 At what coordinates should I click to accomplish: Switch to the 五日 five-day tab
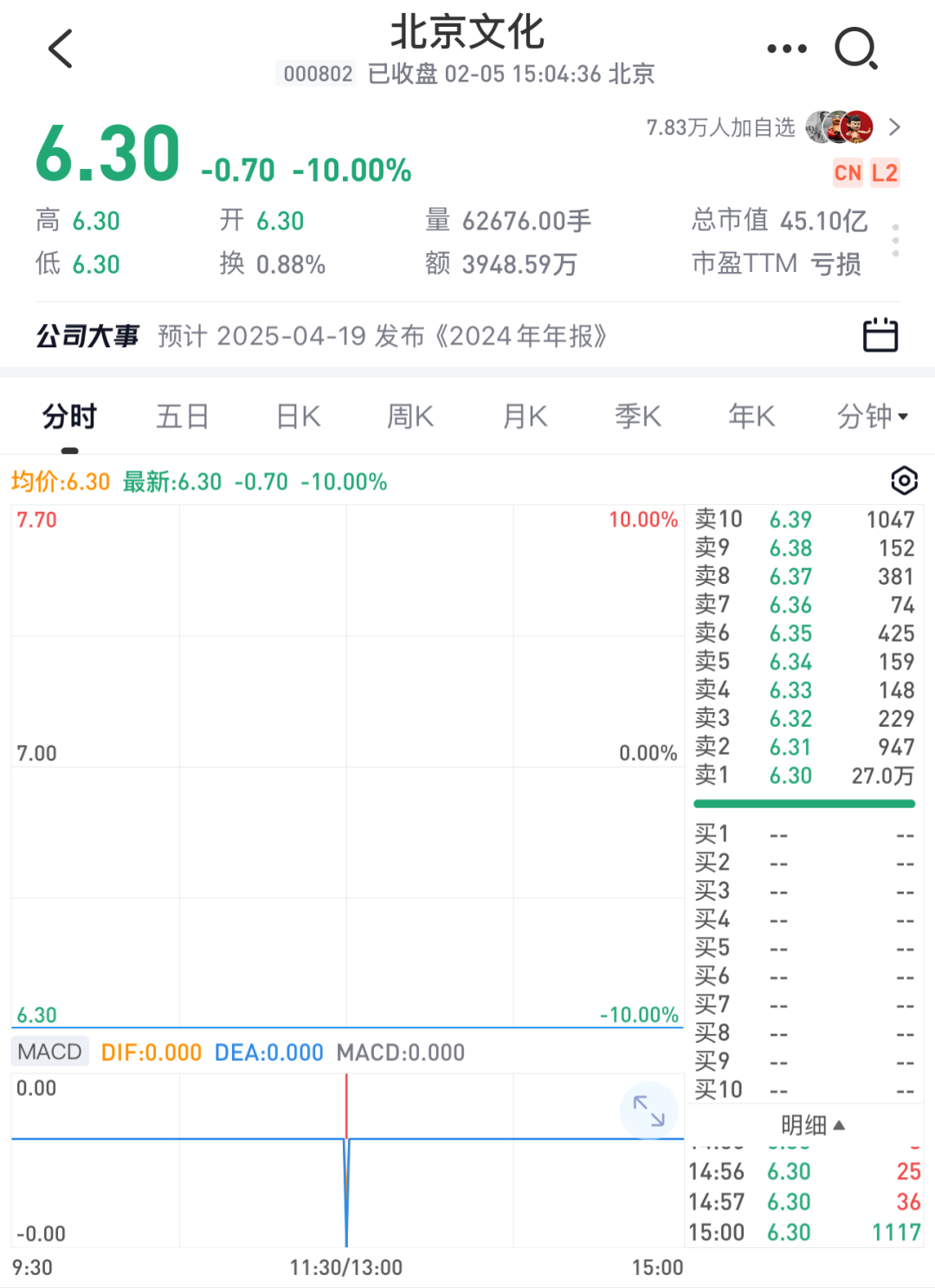pos(183,417)
